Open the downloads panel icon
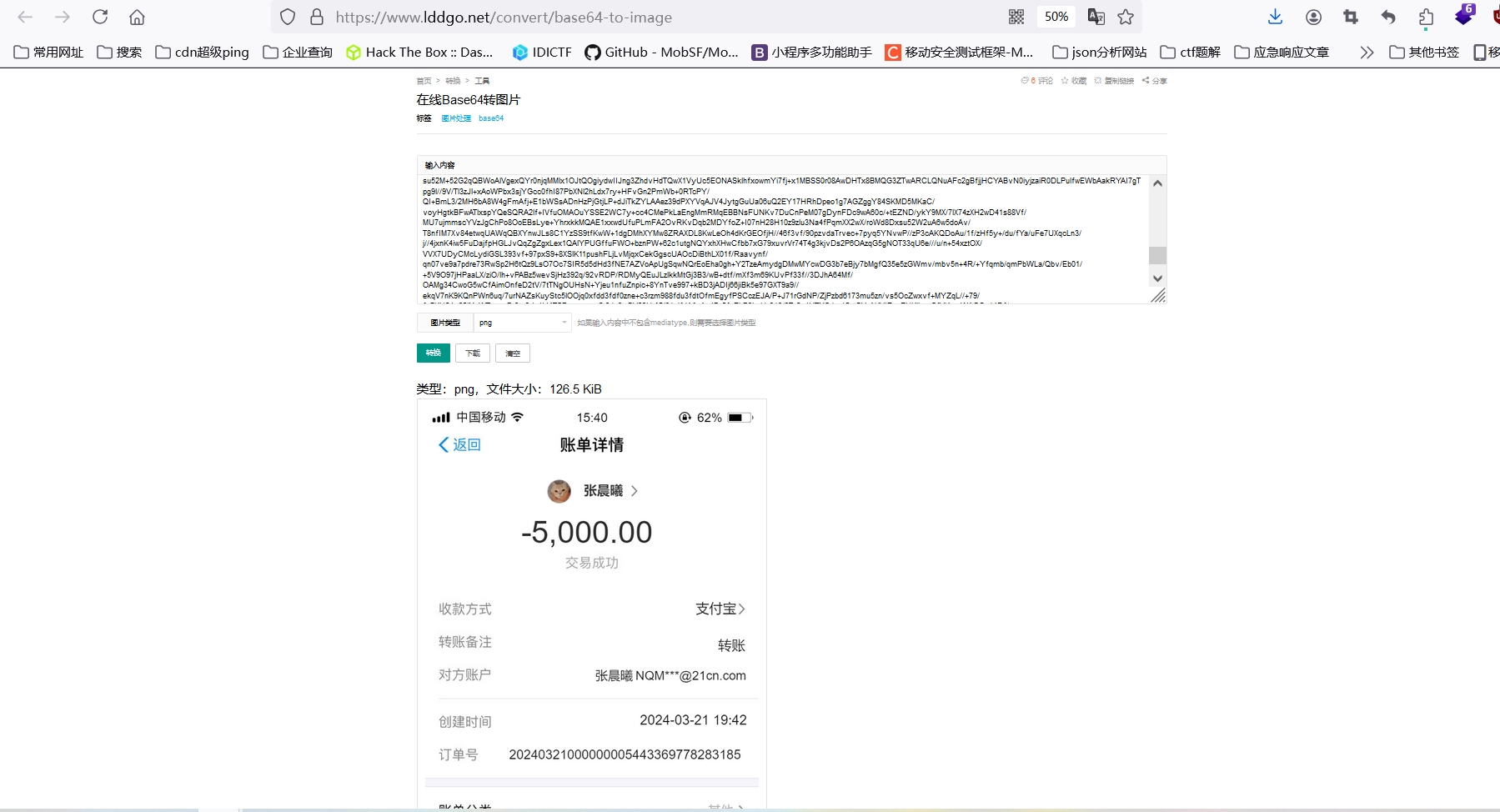Screen dimensions: 1500x812 [1275, 17]
